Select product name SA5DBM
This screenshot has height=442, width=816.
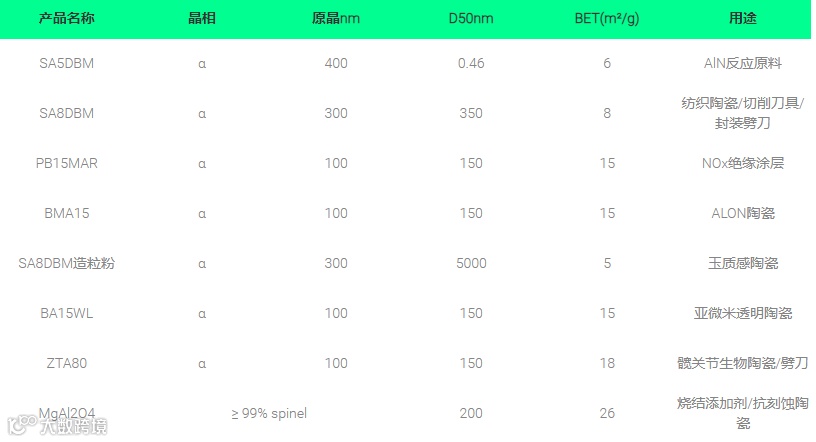pos(67,64)
